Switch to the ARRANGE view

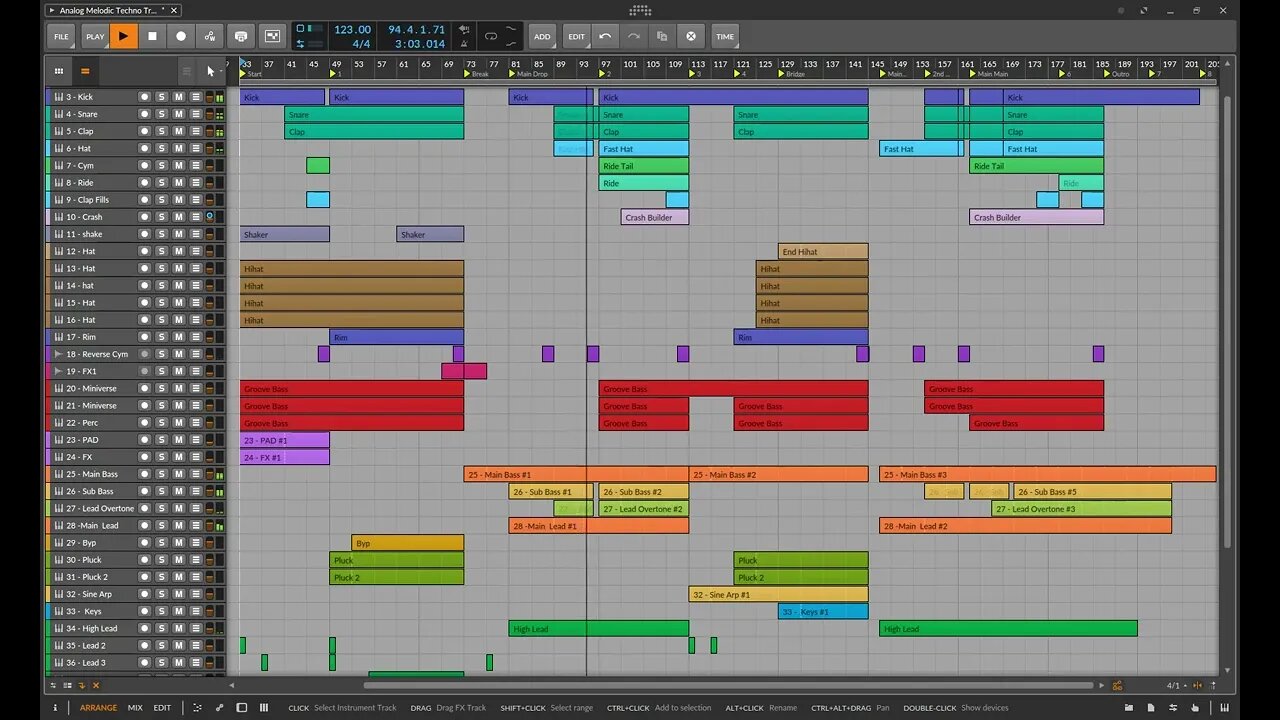coord(98,708)
